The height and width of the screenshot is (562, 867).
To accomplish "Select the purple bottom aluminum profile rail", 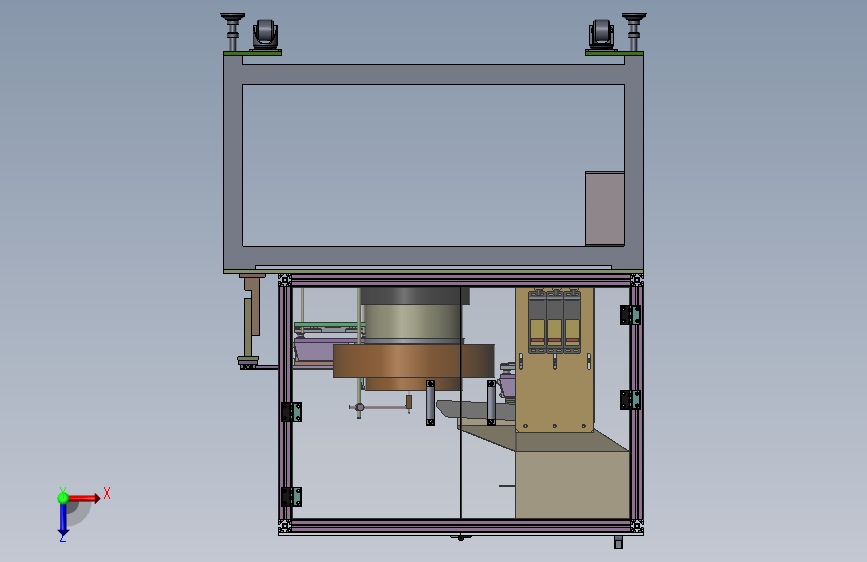I will pos(461,525).
